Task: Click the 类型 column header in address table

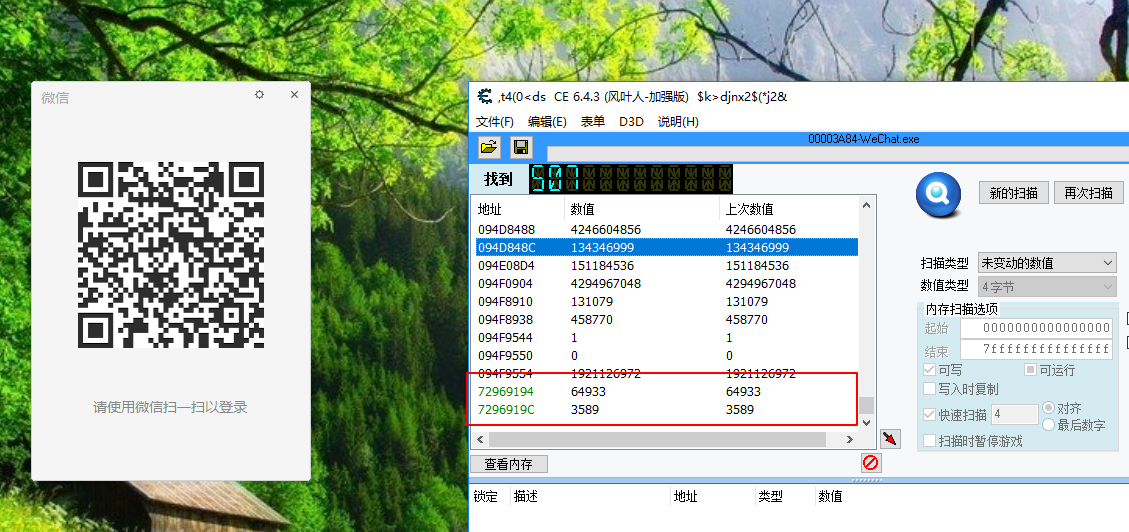Action: [770, 497]
